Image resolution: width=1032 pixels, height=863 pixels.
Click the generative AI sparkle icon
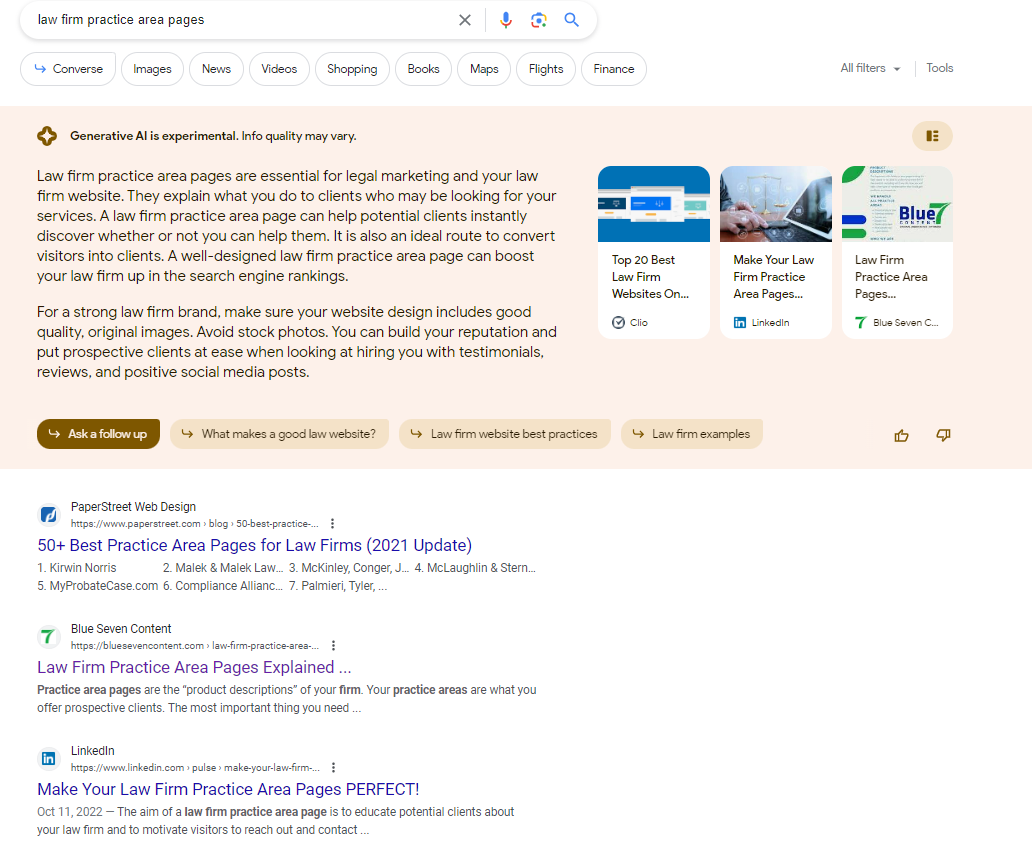pyautogui.click(x=47, y=136)
